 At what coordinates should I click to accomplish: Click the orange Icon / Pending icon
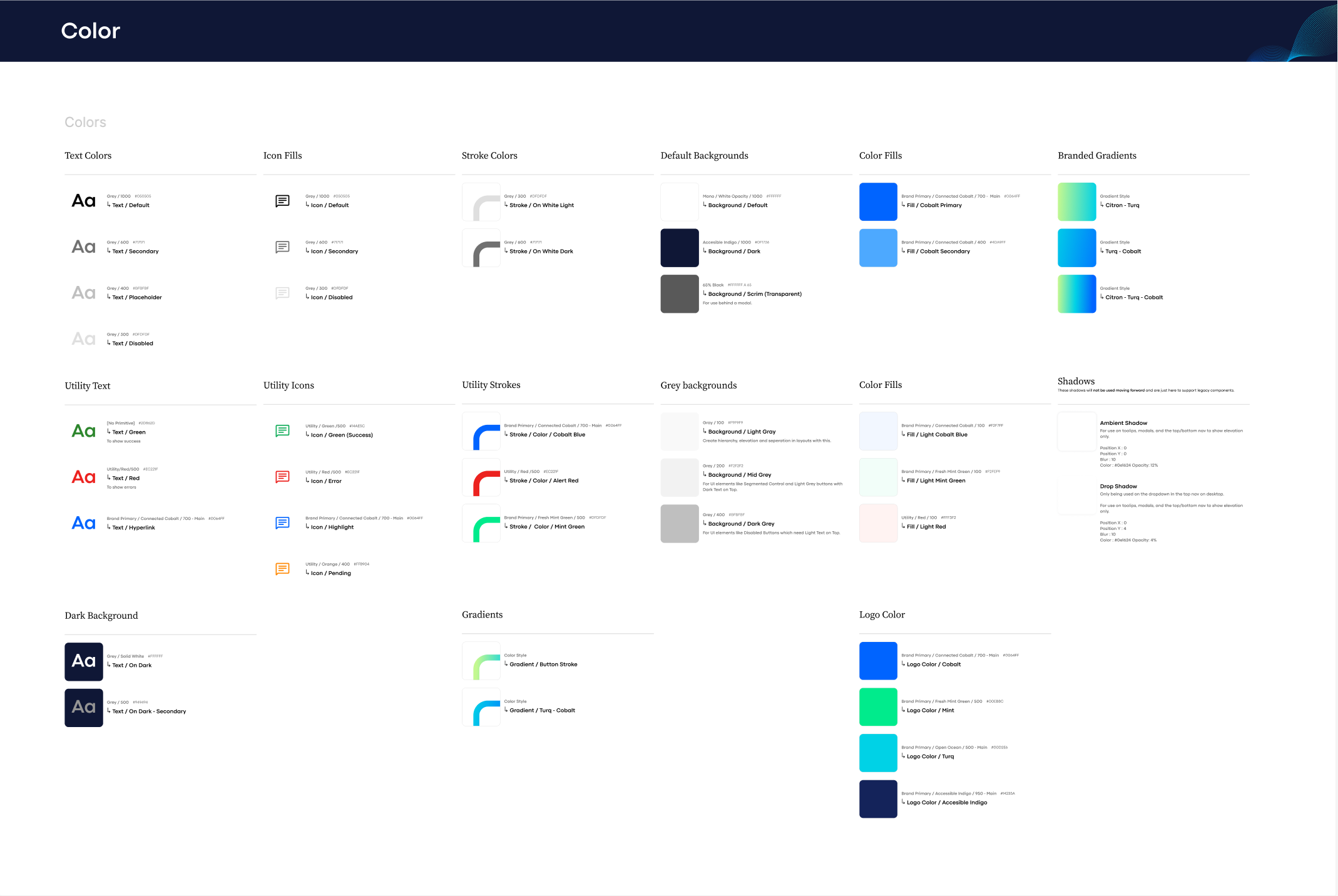click(x=282, y=569)
